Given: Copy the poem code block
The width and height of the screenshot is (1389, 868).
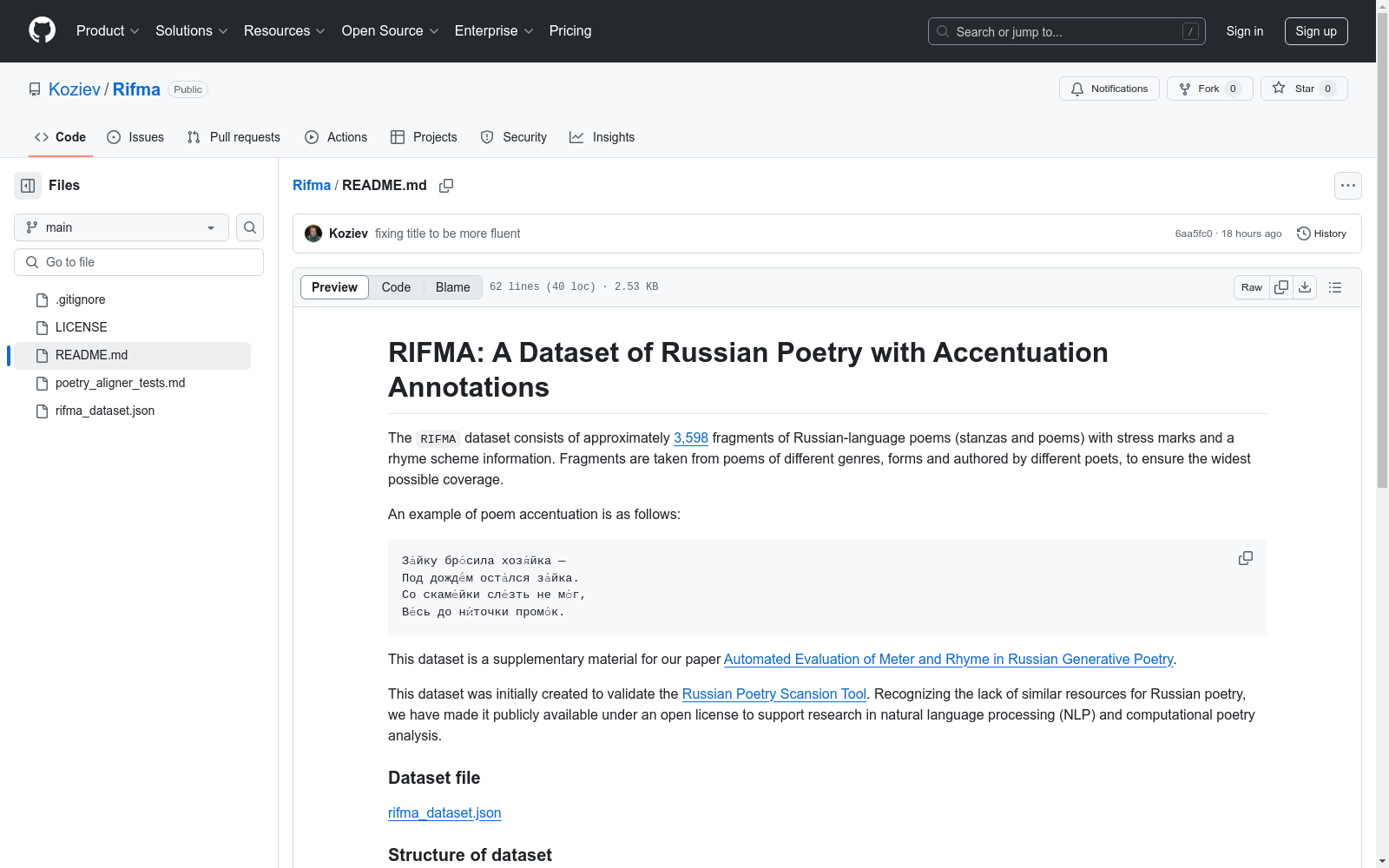Looking at the screenshot, I should coord(1246,558).
